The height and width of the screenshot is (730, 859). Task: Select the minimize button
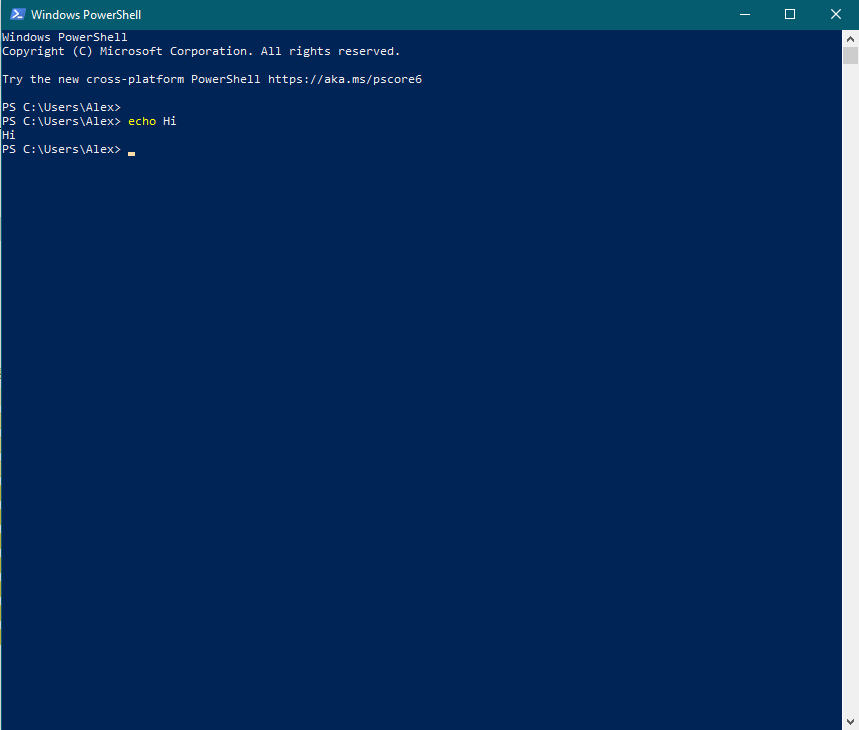(744, 14)
